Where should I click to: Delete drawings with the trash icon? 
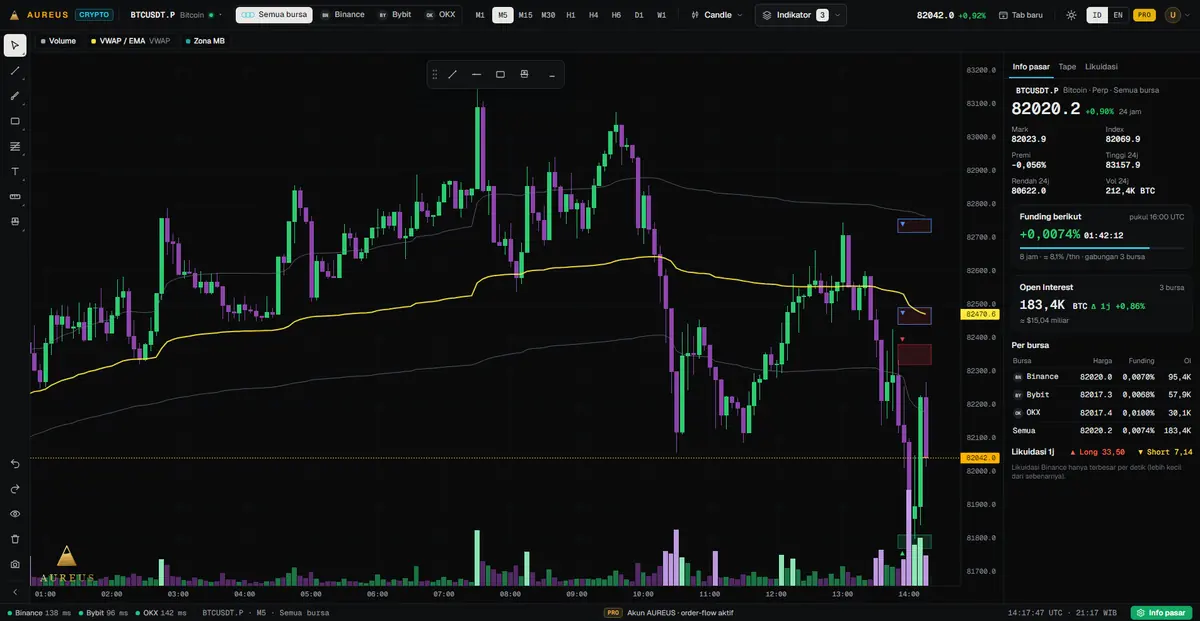[x=15, y=539]
